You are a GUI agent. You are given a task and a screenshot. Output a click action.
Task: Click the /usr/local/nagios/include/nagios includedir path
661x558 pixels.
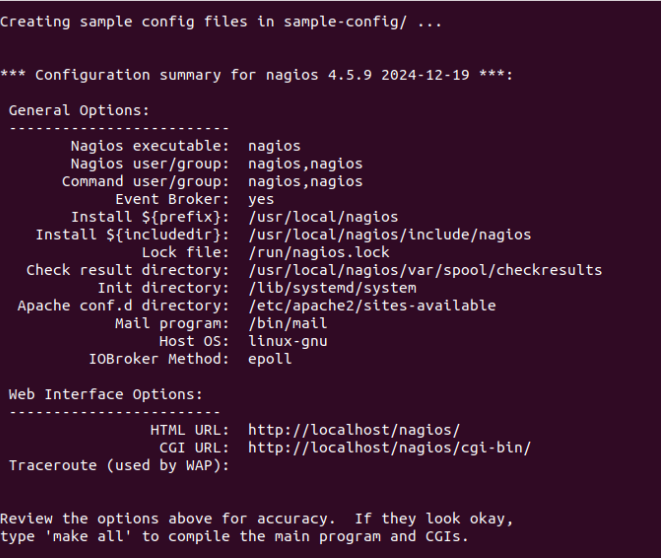(389, 235)
